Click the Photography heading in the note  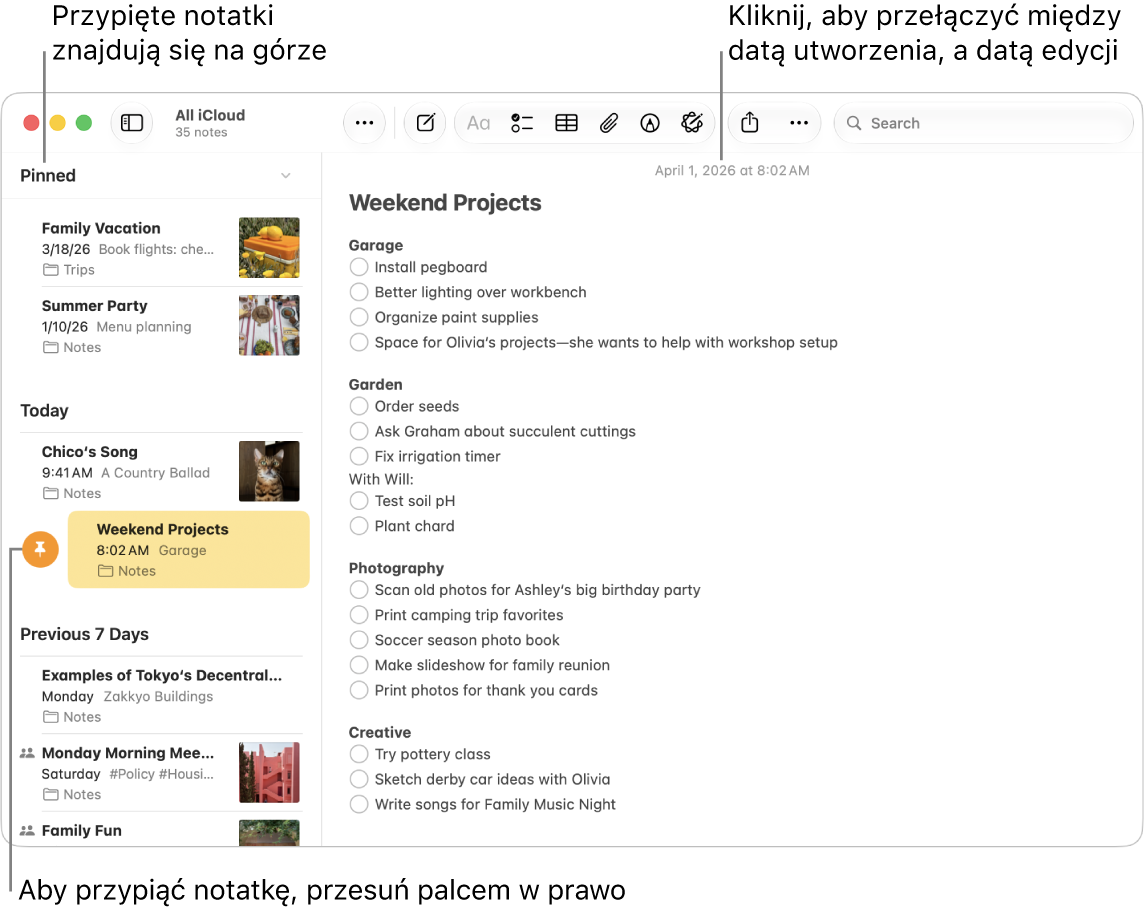click(396, 568)
